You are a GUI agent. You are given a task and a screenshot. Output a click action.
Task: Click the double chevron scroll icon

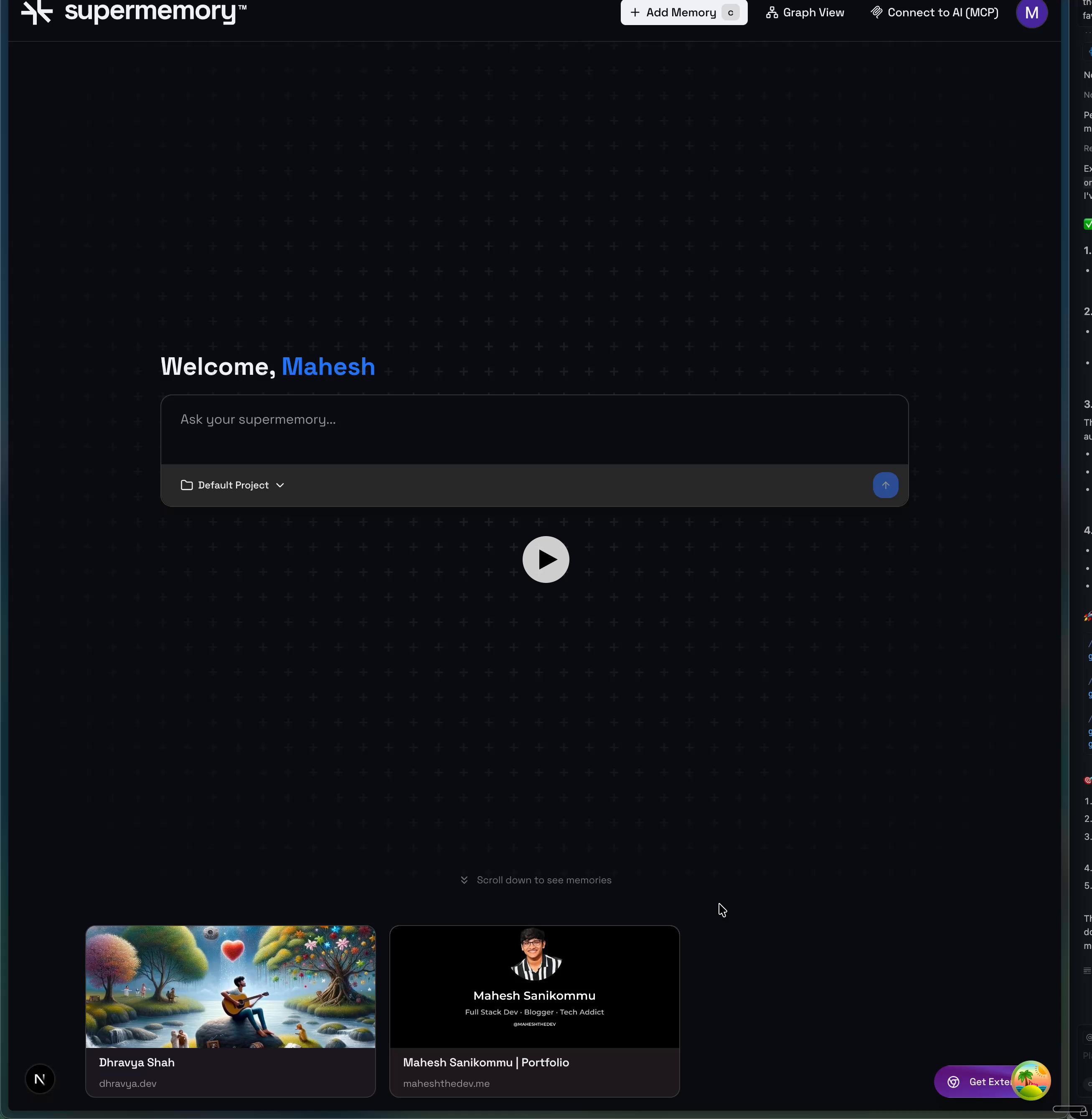464,880
